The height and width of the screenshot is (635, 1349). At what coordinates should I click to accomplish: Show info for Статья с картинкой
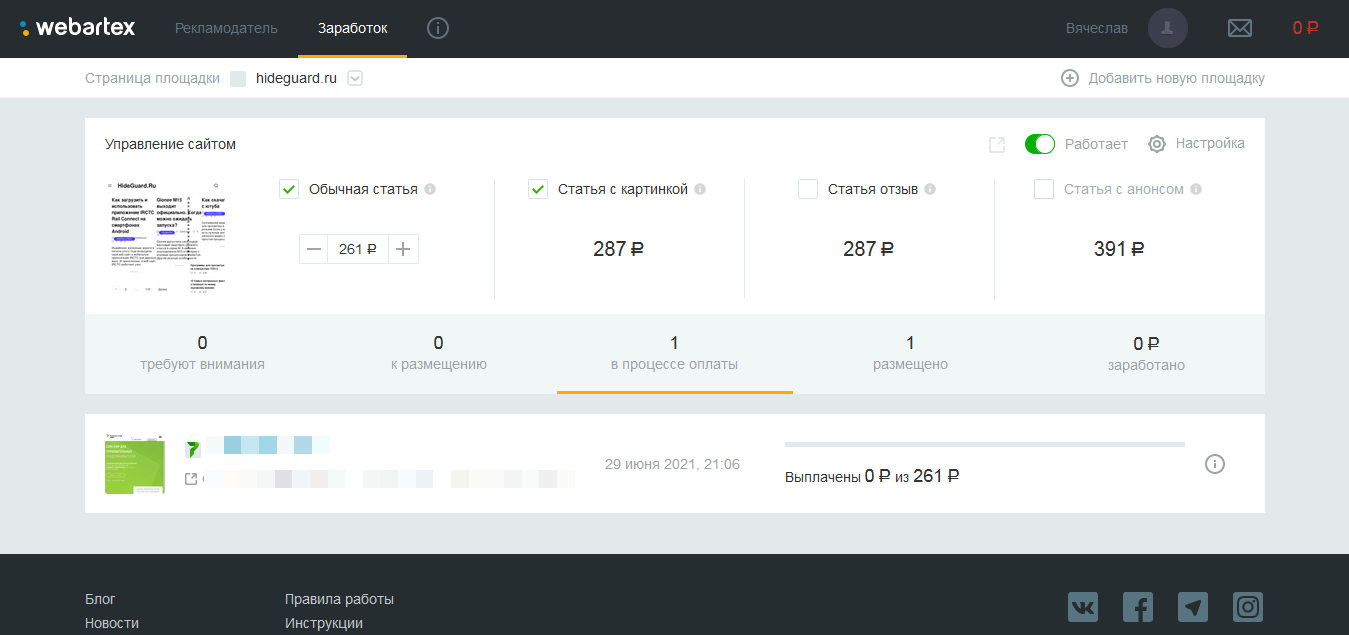coord(700,189)
